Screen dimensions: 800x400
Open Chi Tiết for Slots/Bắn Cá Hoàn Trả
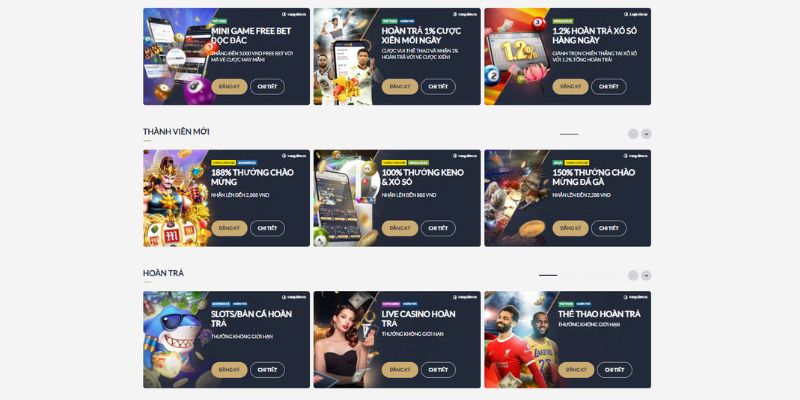point(267,370)
